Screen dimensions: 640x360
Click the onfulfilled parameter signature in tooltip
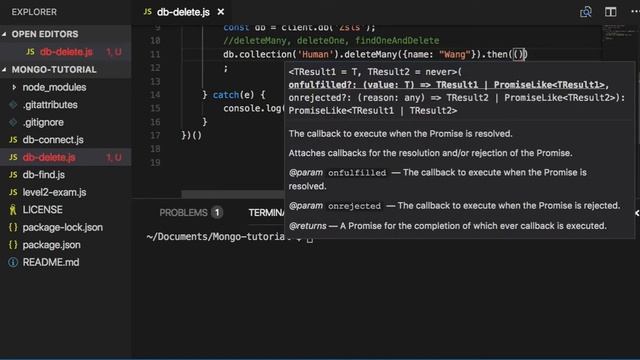[x=449, y=85]
